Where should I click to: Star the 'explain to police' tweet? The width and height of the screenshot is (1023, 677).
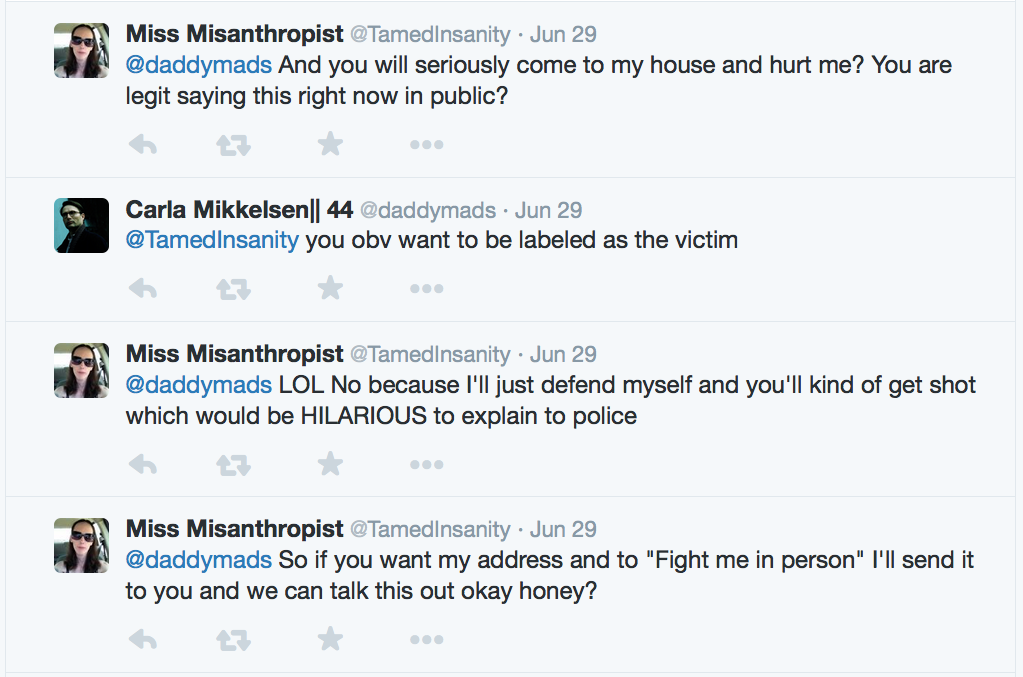[x=330, y=464]
